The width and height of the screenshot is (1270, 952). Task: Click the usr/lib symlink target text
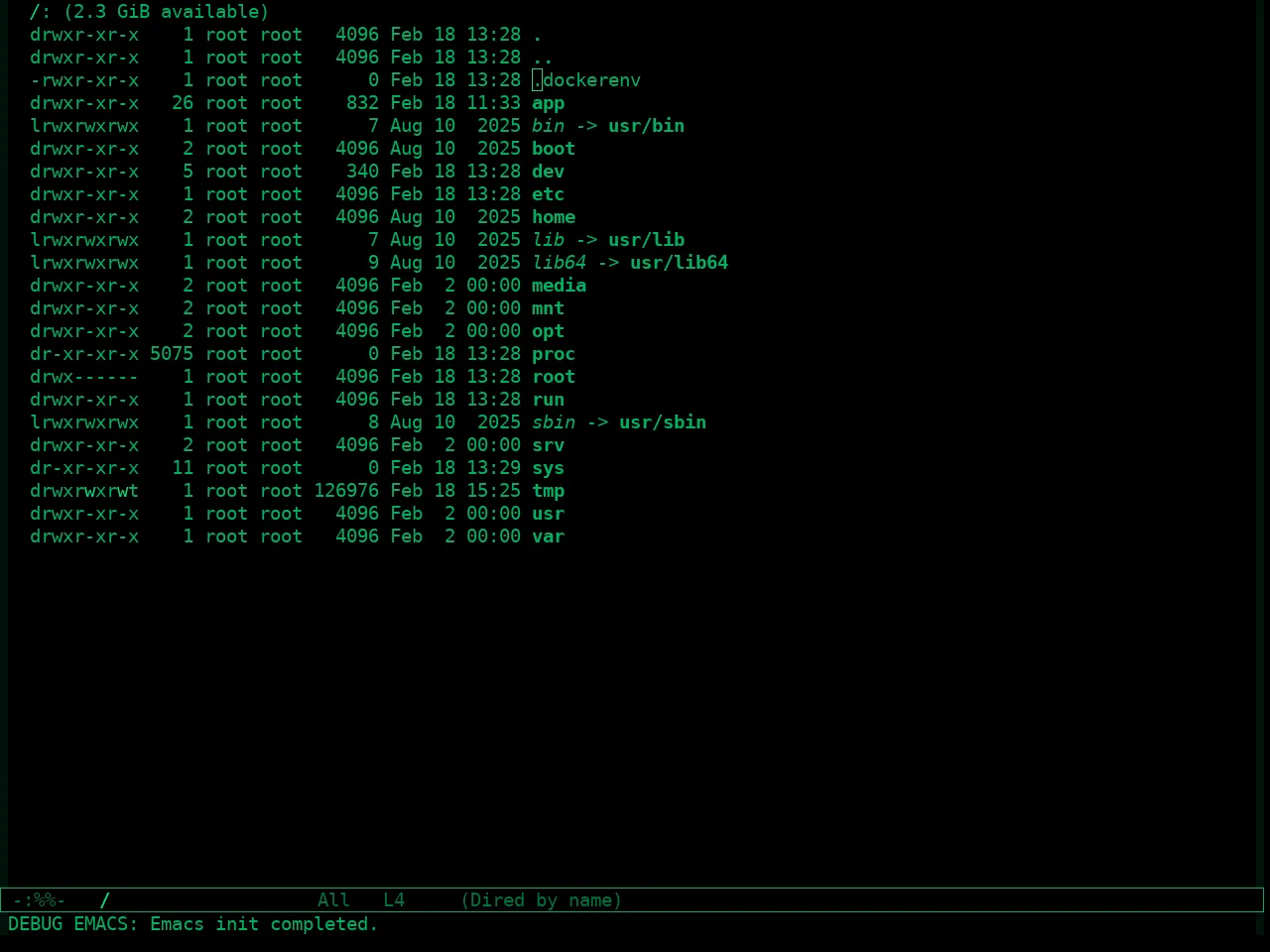[x=646, y=240]
